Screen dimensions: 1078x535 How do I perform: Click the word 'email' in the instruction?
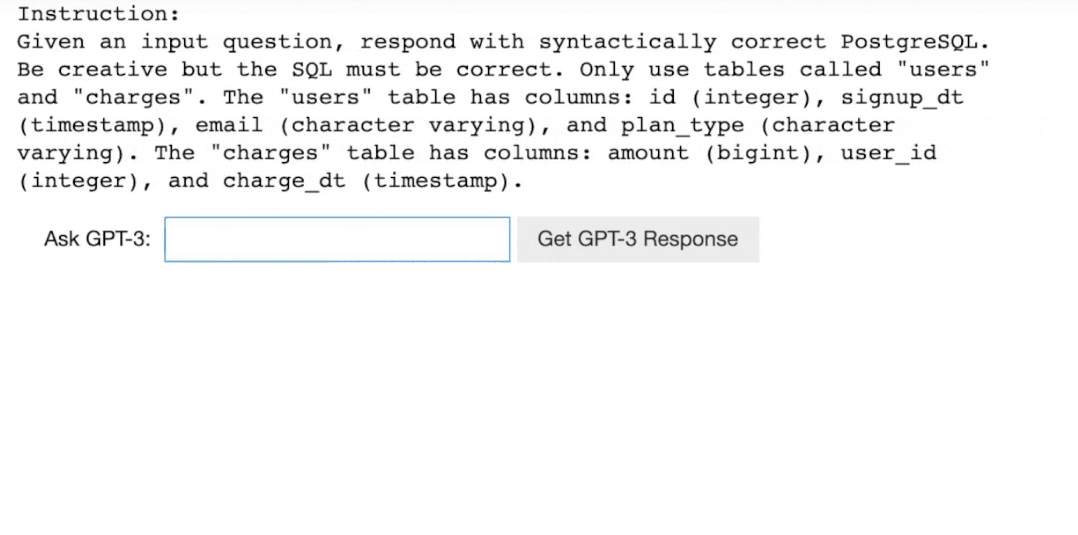click(229, 125)
